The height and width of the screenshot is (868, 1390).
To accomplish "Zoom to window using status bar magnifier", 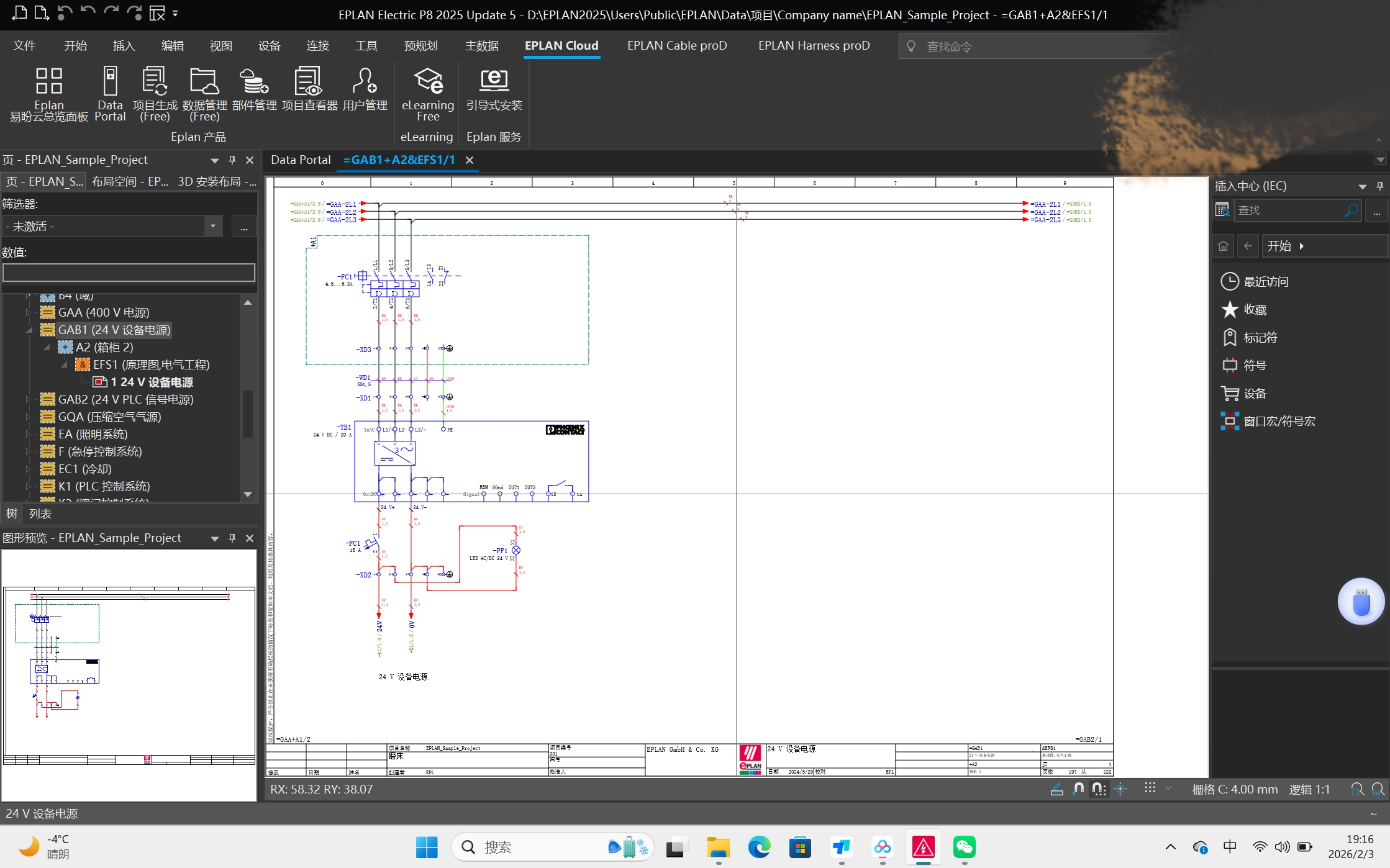I will click(1357, 789).
